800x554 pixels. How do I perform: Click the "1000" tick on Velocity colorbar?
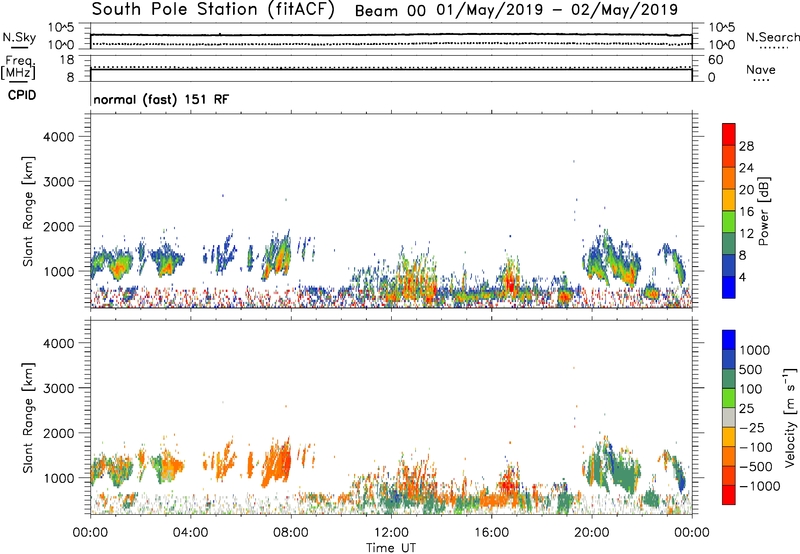point(755,350)
